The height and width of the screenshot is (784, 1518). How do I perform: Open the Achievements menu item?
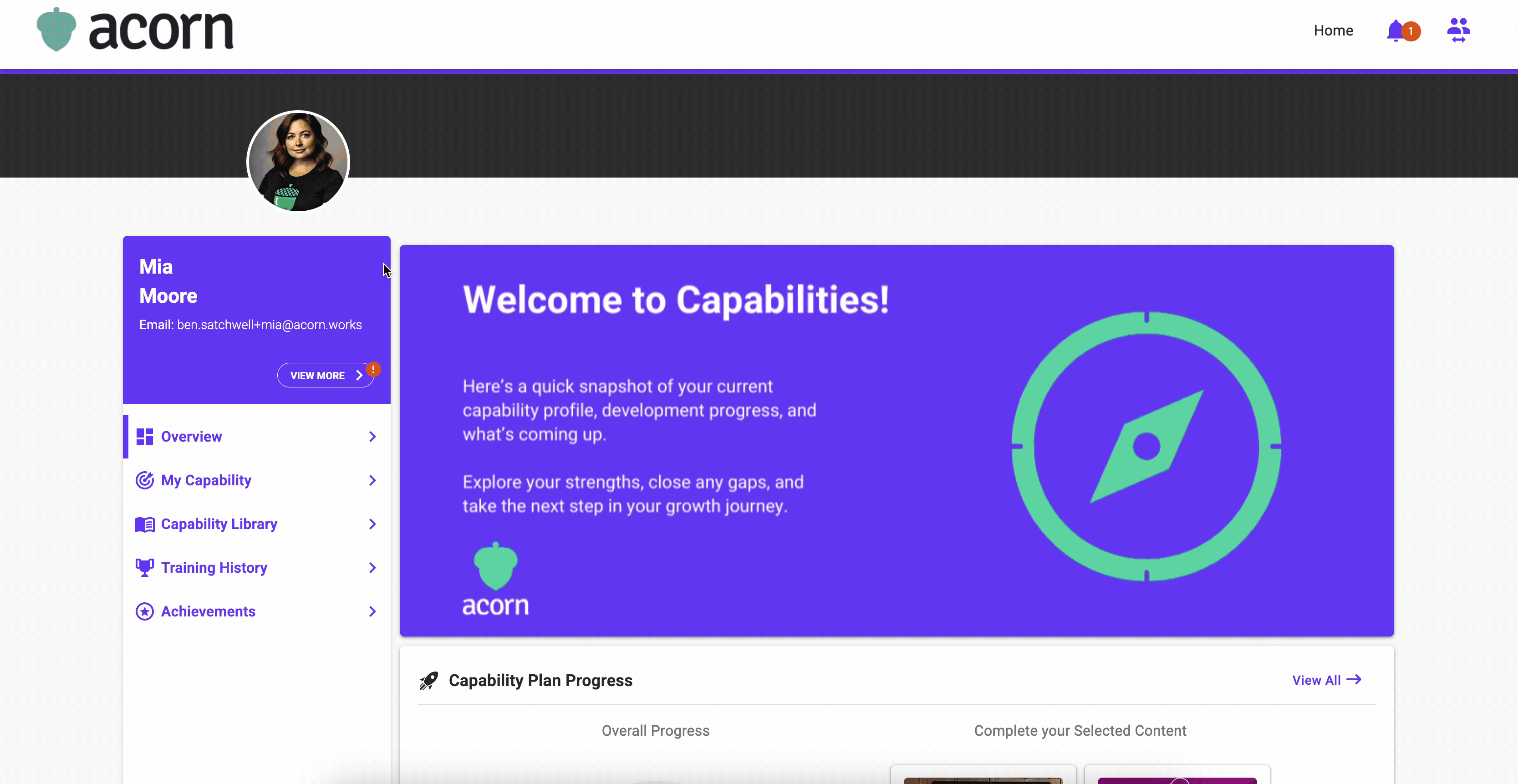pos(256,611)
